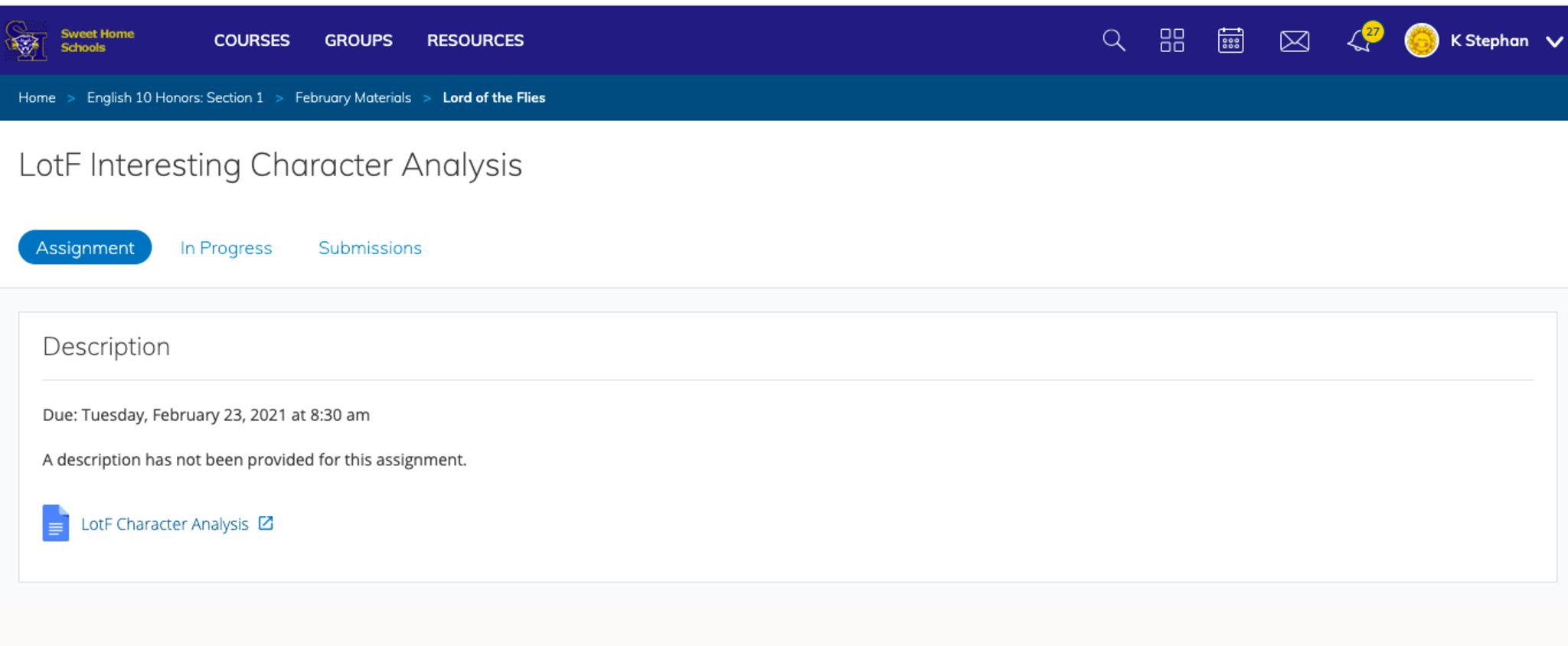
Task: View notifications bell icon
Action: tap(1360, 41)
